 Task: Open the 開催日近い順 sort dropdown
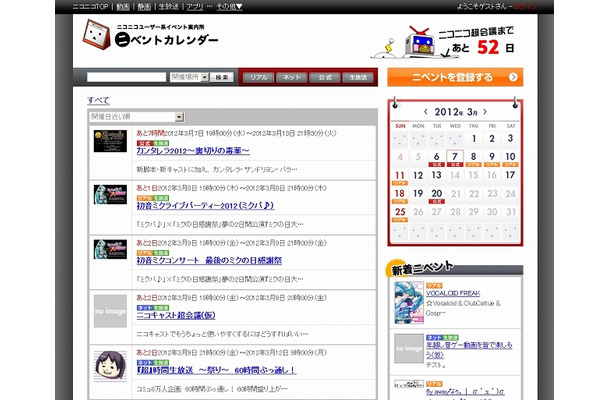pos(137,117)
